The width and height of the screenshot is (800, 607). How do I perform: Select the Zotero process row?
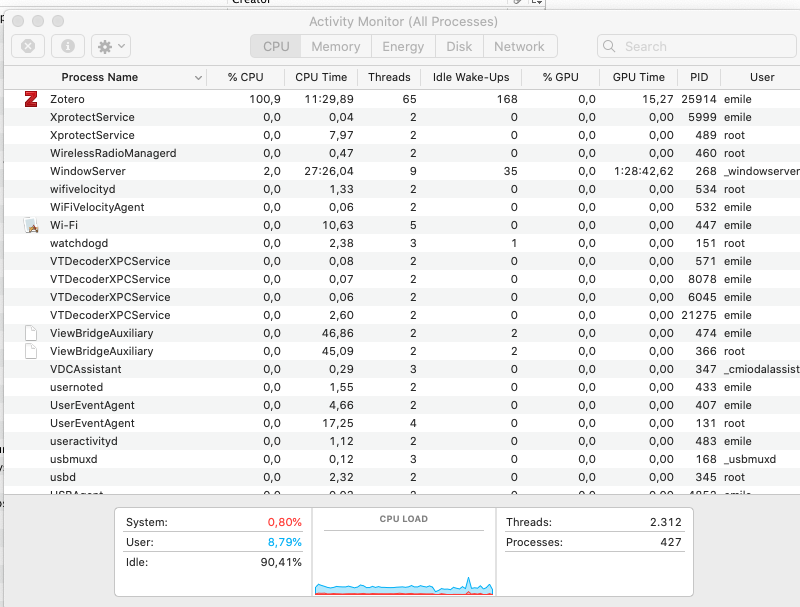point(402,99)
